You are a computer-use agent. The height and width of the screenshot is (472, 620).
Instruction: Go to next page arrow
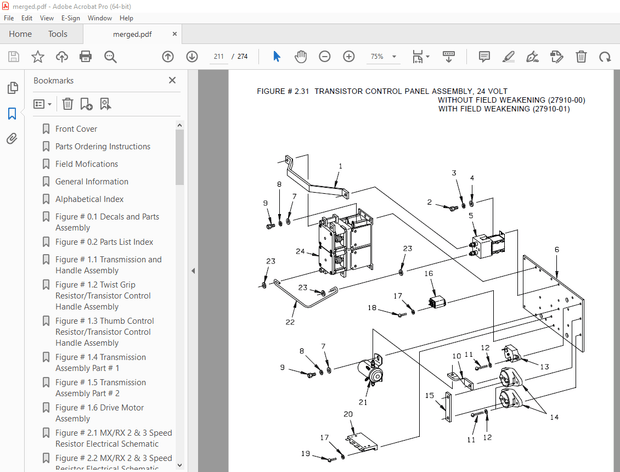click(192, 57)
